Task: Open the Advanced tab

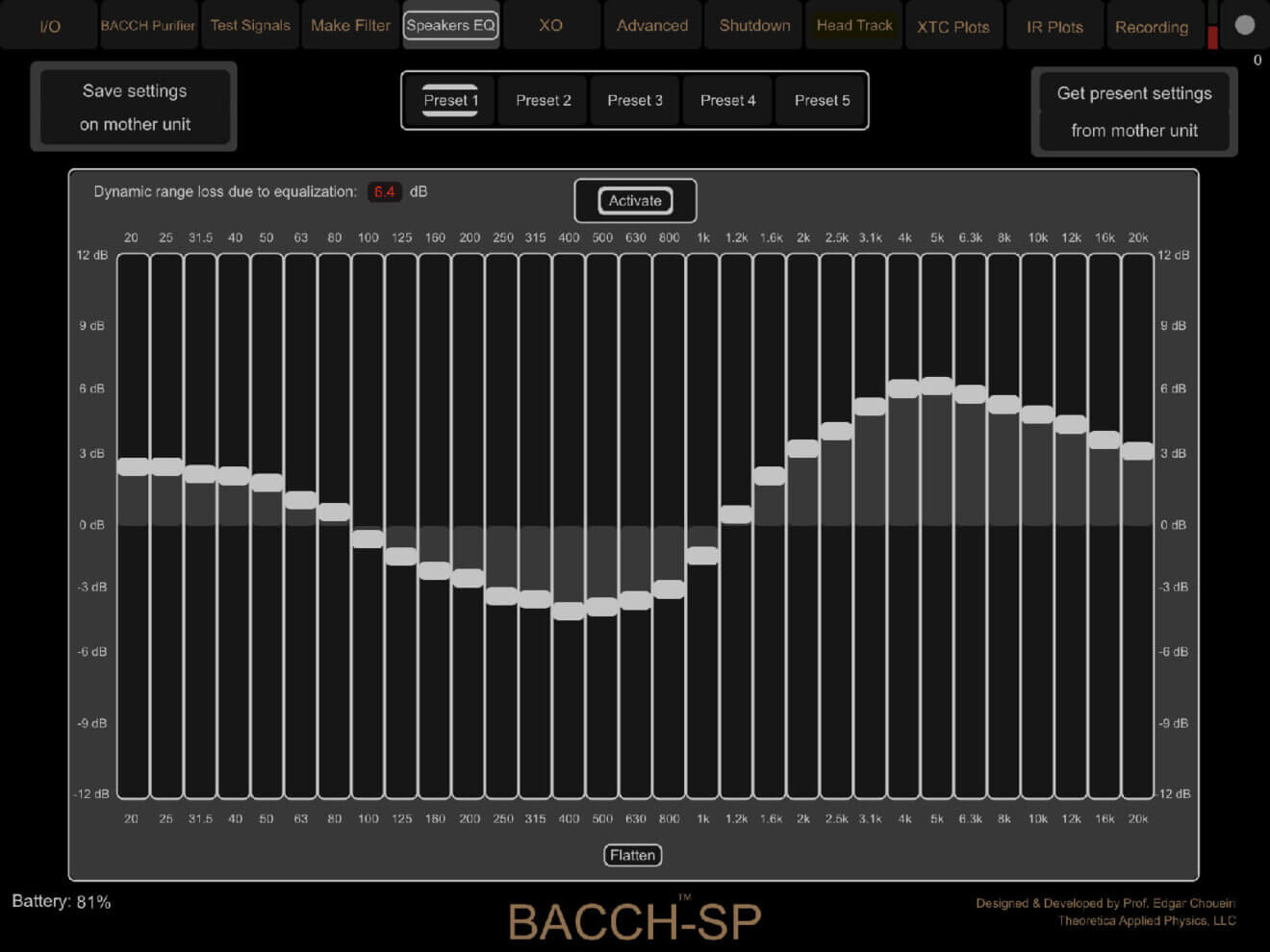Action: (652, 26)
